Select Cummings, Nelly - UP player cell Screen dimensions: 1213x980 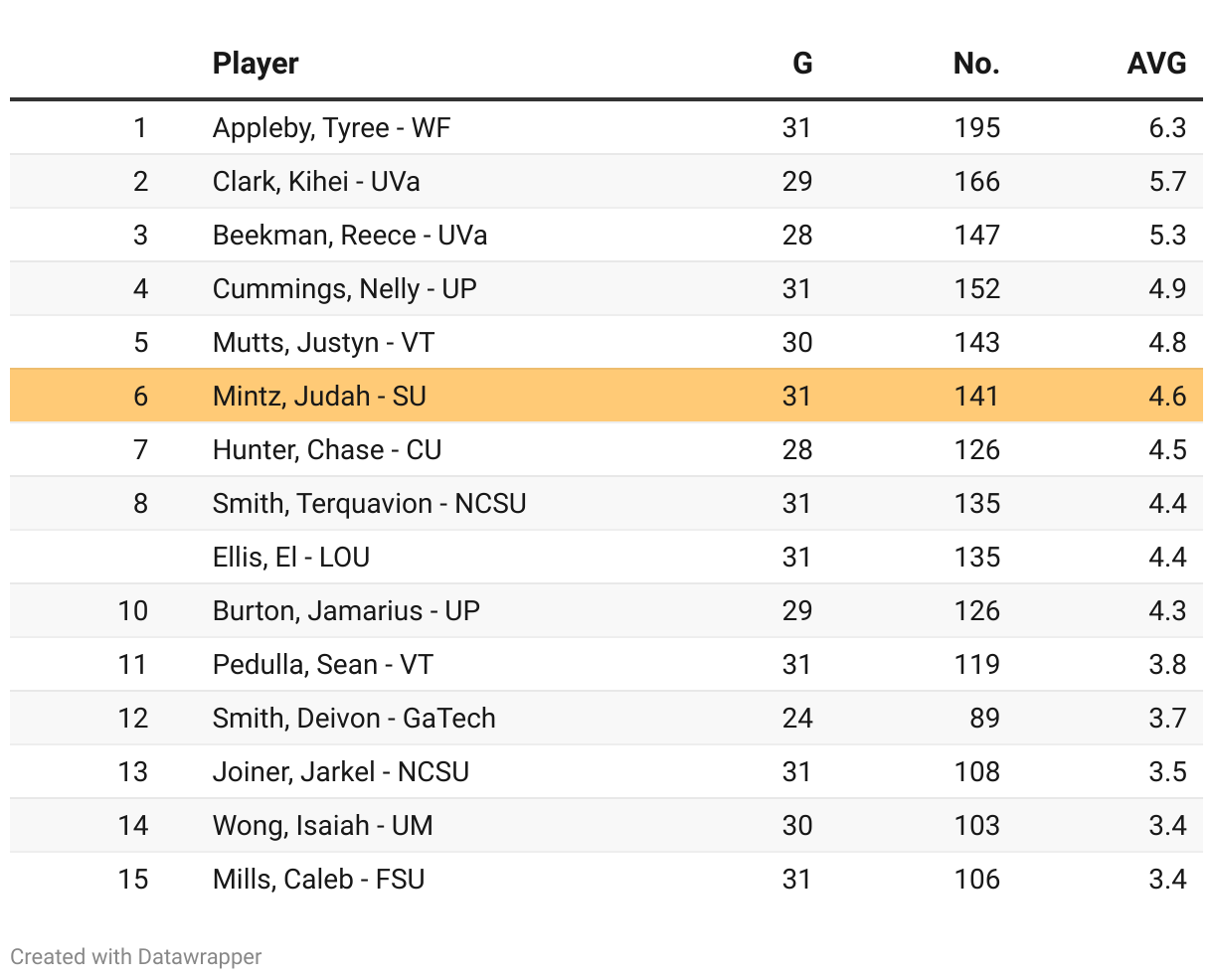tap(344, 289)
